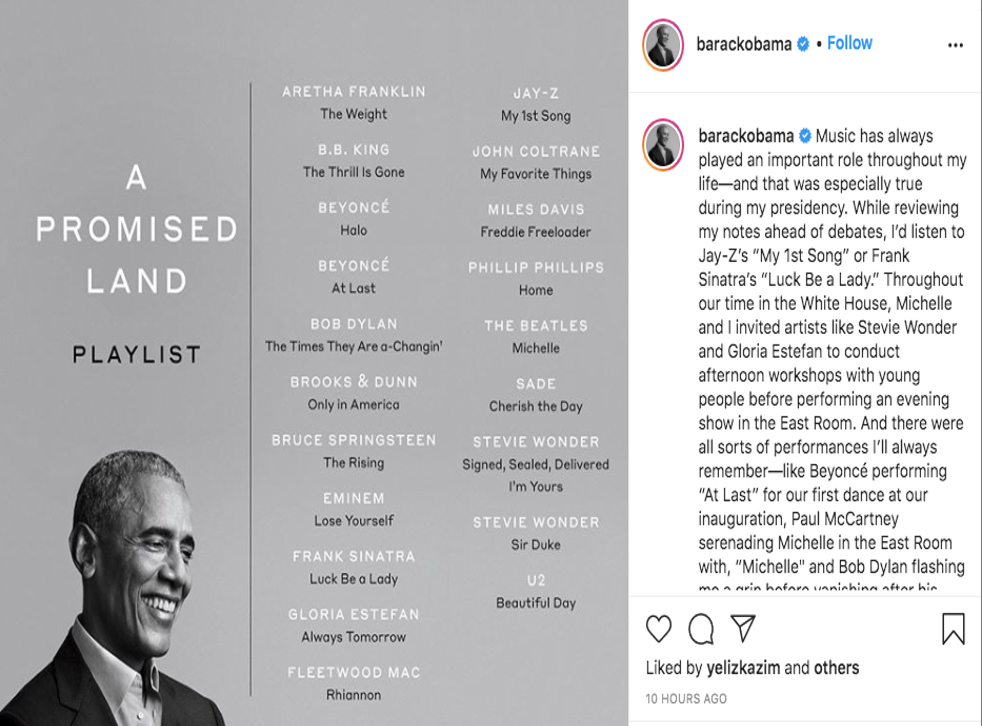982x726 pixels.
Task: Click the caption's profile avatar
Action: coord(662,145)
